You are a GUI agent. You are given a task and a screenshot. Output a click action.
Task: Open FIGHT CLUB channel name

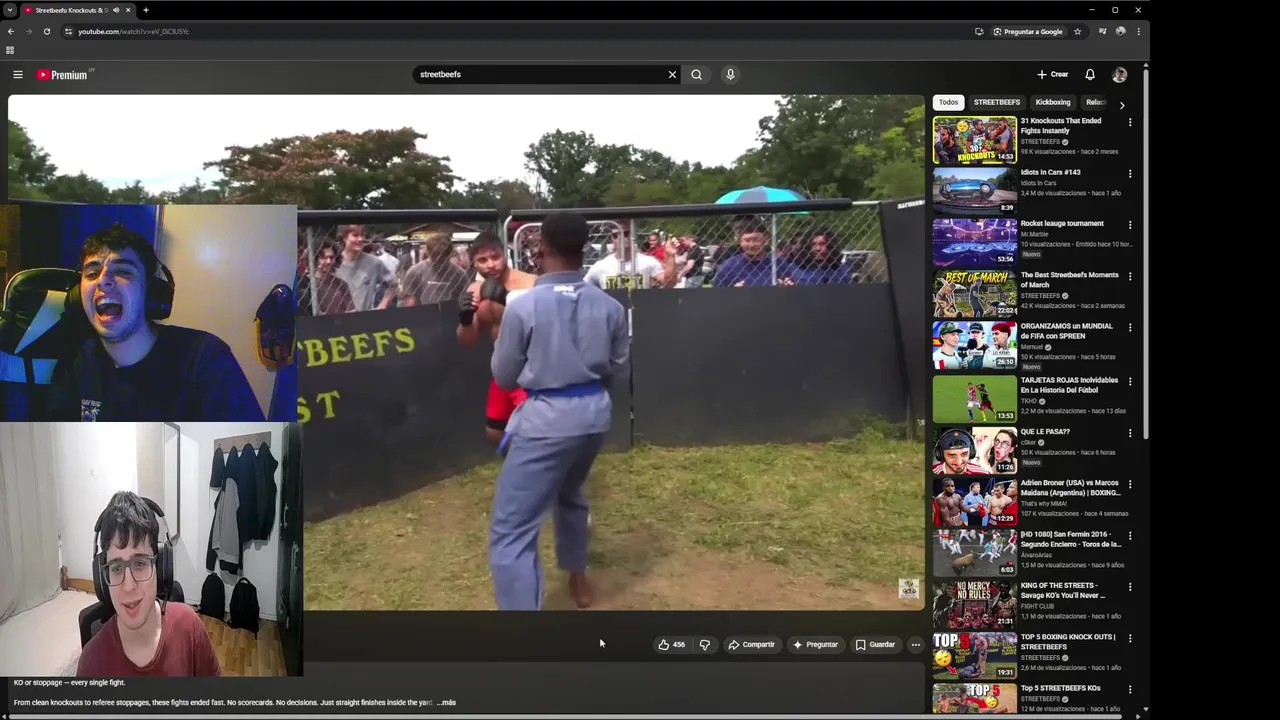point(1037,606)
